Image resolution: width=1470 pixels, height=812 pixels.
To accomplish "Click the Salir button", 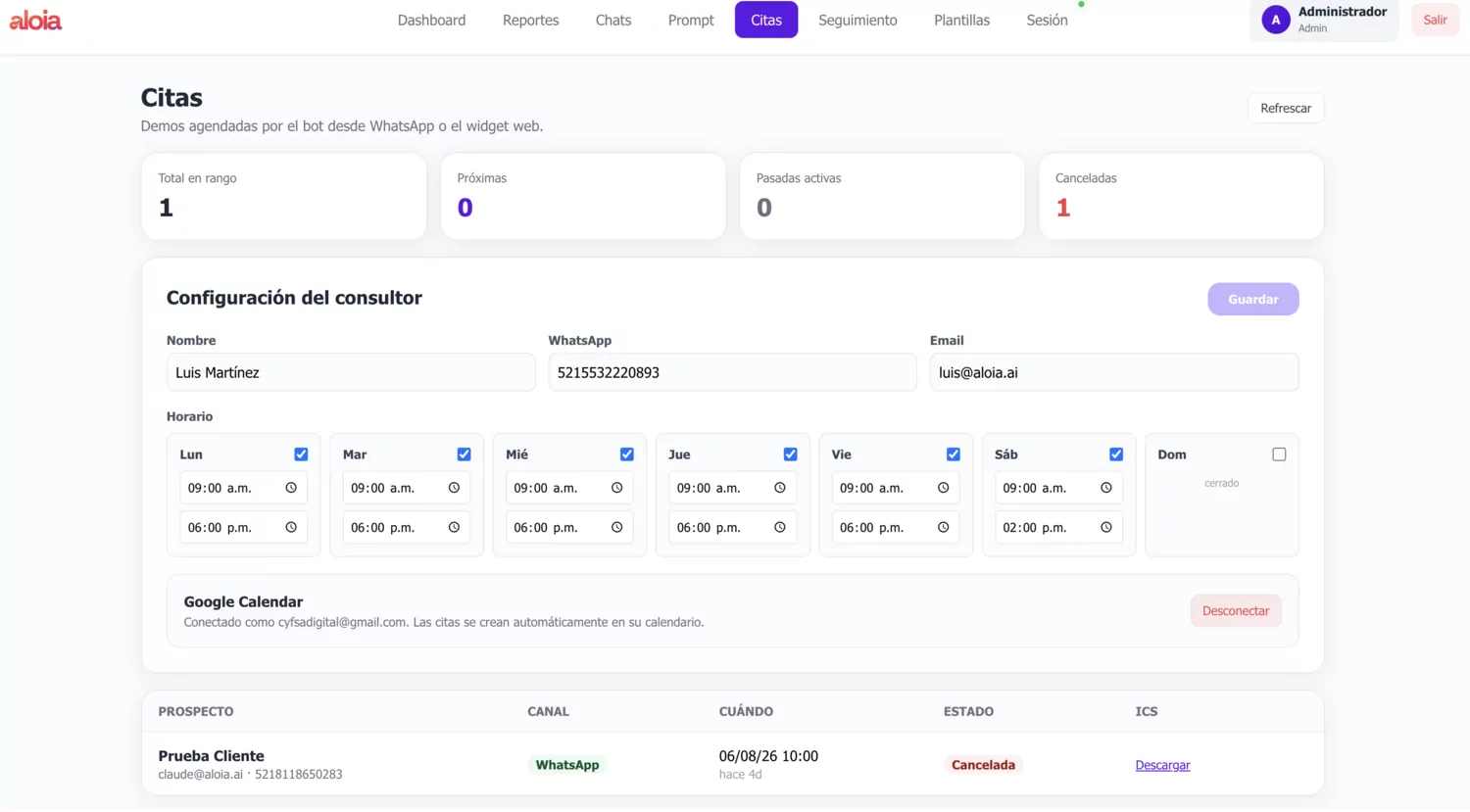I will tap(1435, 20).
